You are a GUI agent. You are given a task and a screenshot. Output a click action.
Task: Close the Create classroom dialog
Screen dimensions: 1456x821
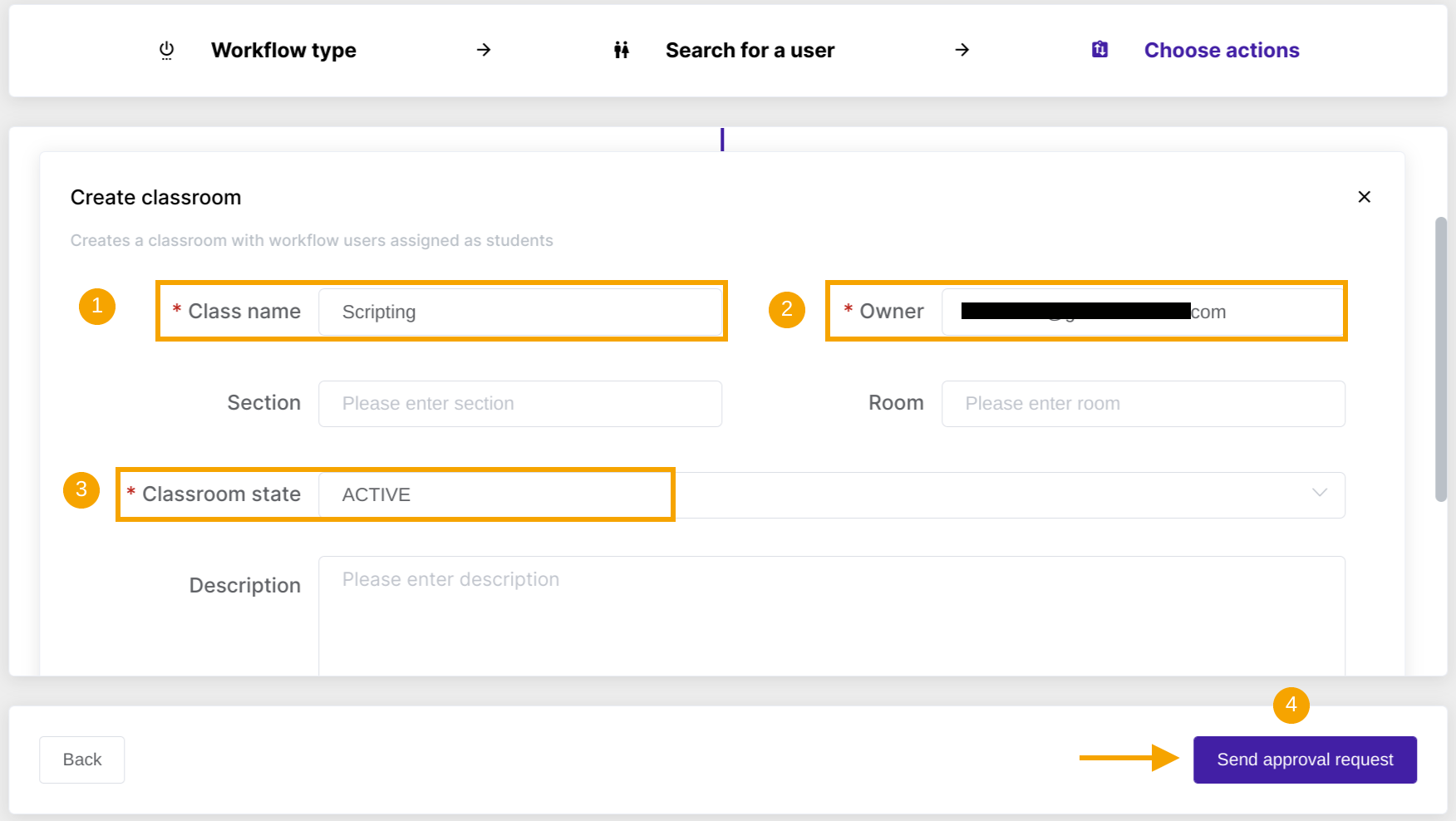(1365, 197)
